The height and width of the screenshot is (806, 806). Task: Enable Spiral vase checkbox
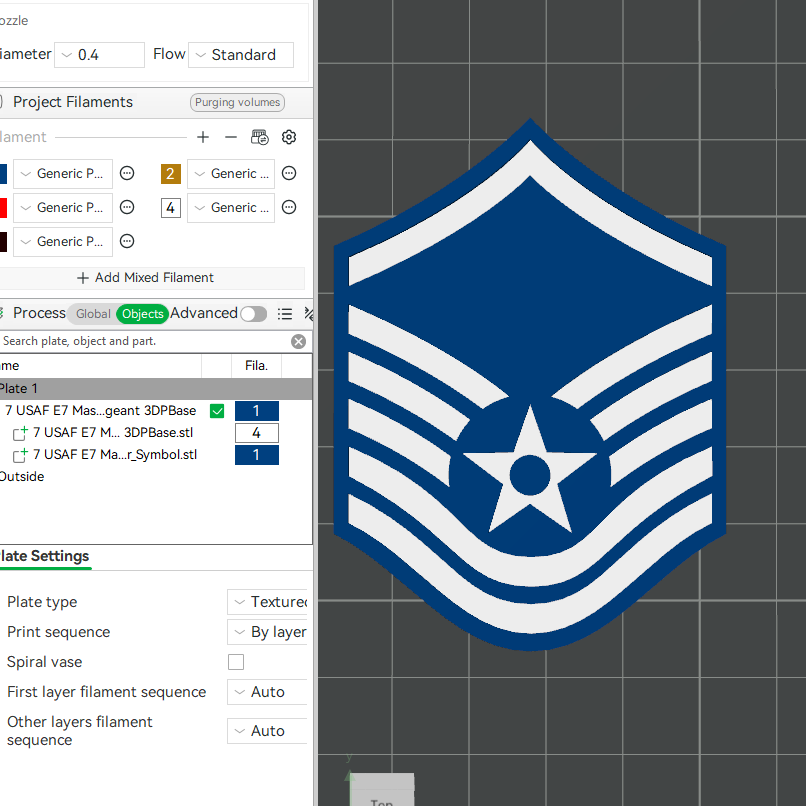tap(236, 662)
